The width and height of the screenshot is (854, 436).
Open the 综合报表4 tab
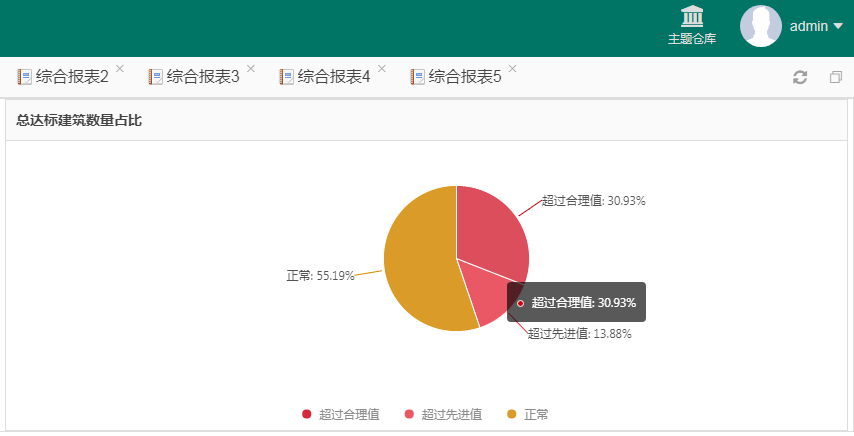(333, 76)
